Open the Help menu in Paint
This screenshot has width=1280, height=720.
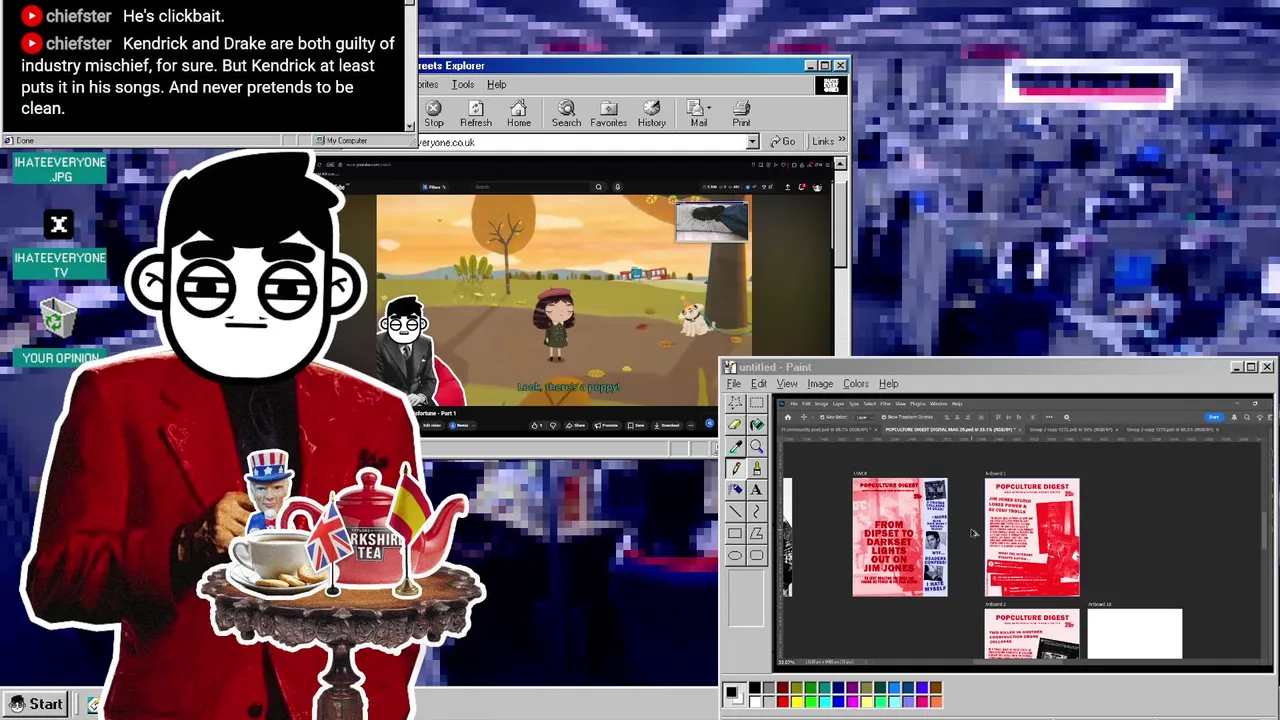point(888,384)
